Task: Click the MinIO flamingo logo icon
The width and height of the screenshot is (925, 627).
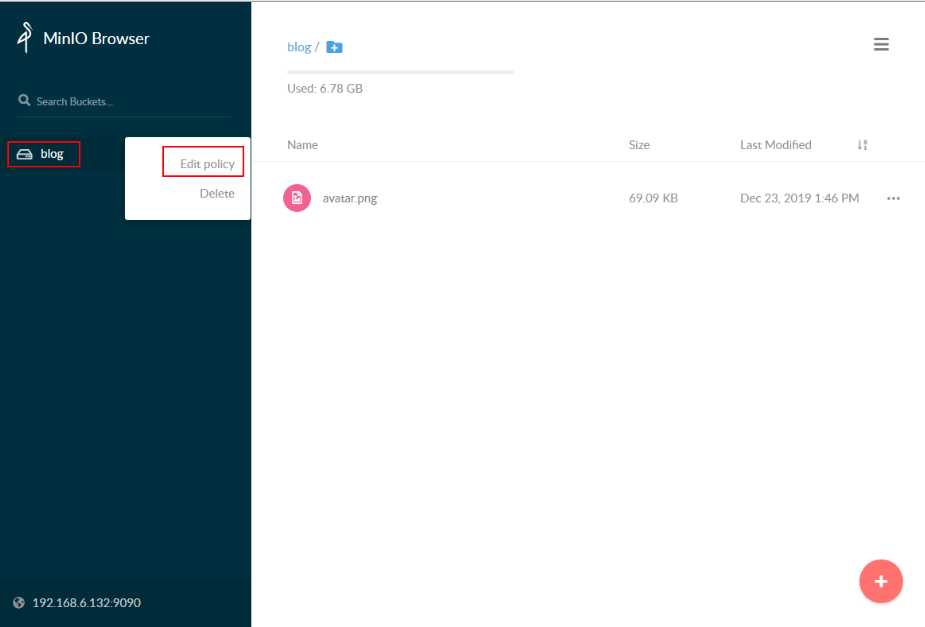Action: [25, 37]
